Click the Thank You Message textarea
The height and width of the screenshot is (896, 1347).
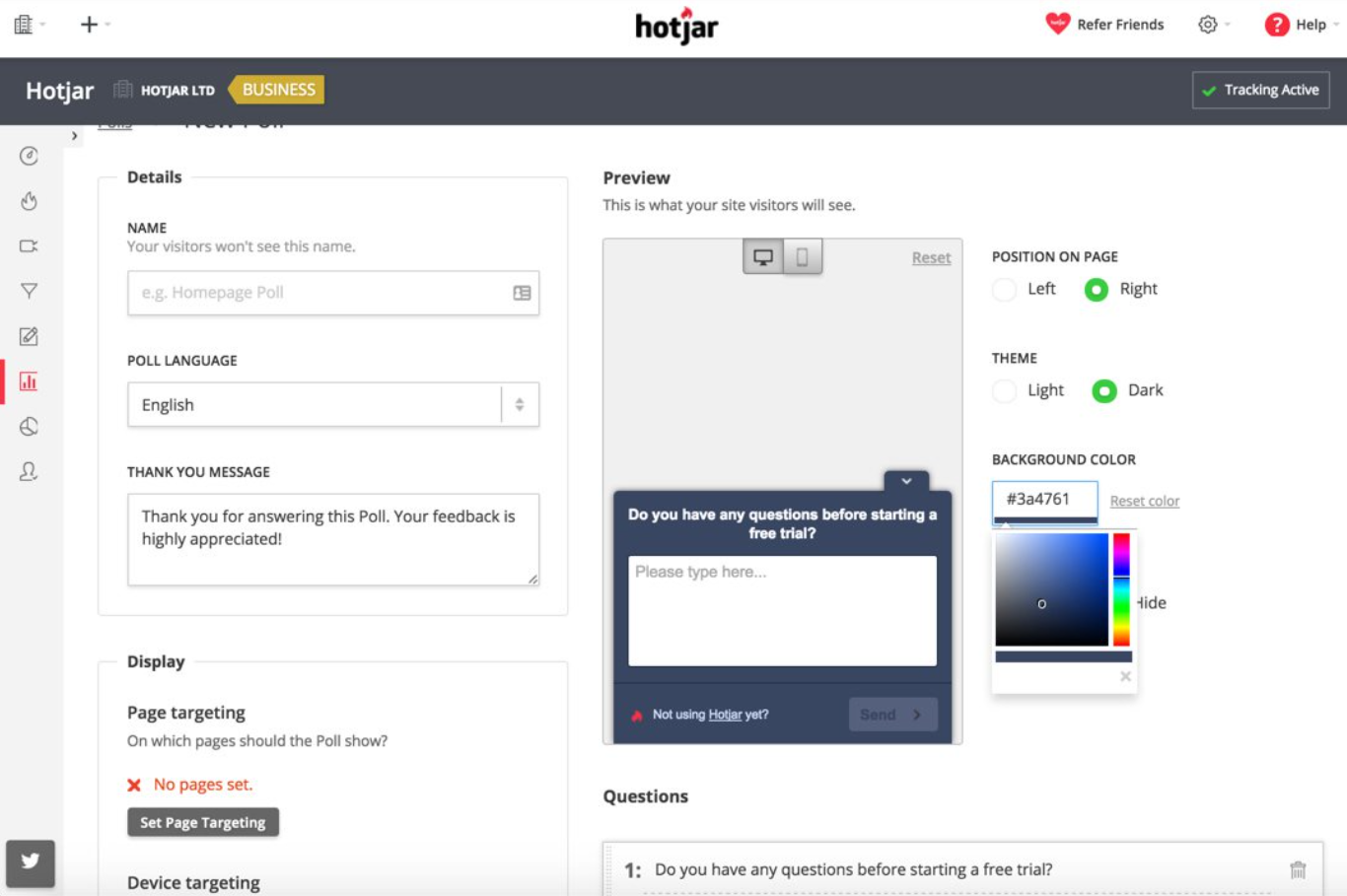(333, 539)
